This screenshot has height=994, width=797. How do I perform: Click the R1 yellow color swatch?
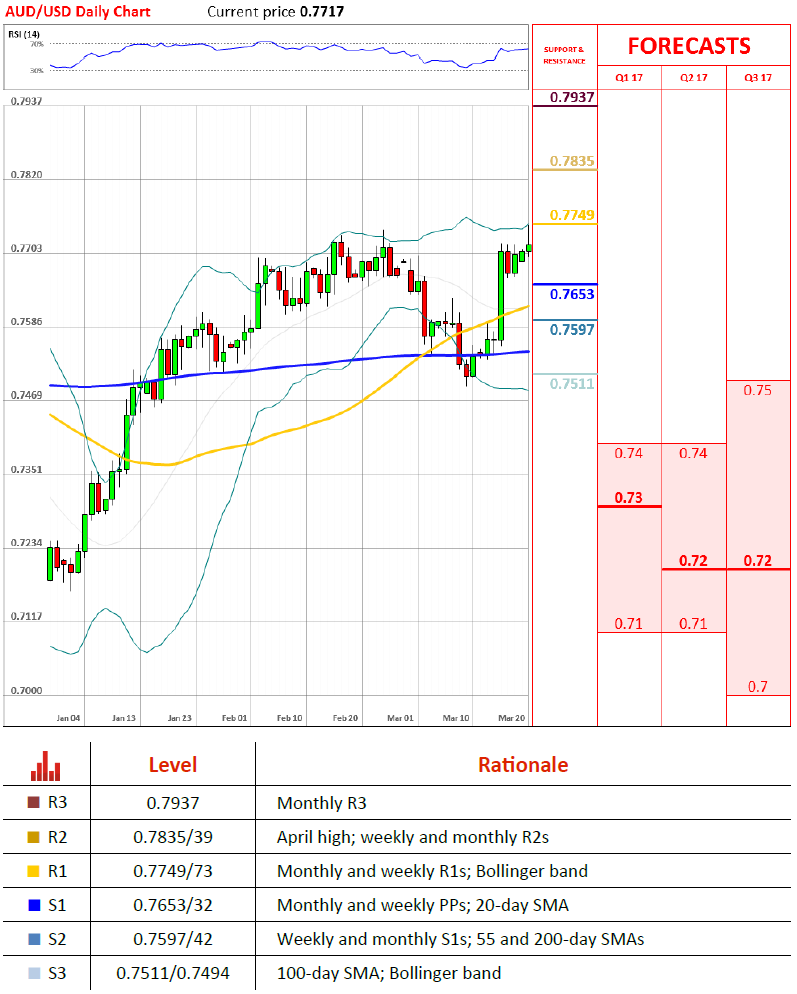[34, 871]
